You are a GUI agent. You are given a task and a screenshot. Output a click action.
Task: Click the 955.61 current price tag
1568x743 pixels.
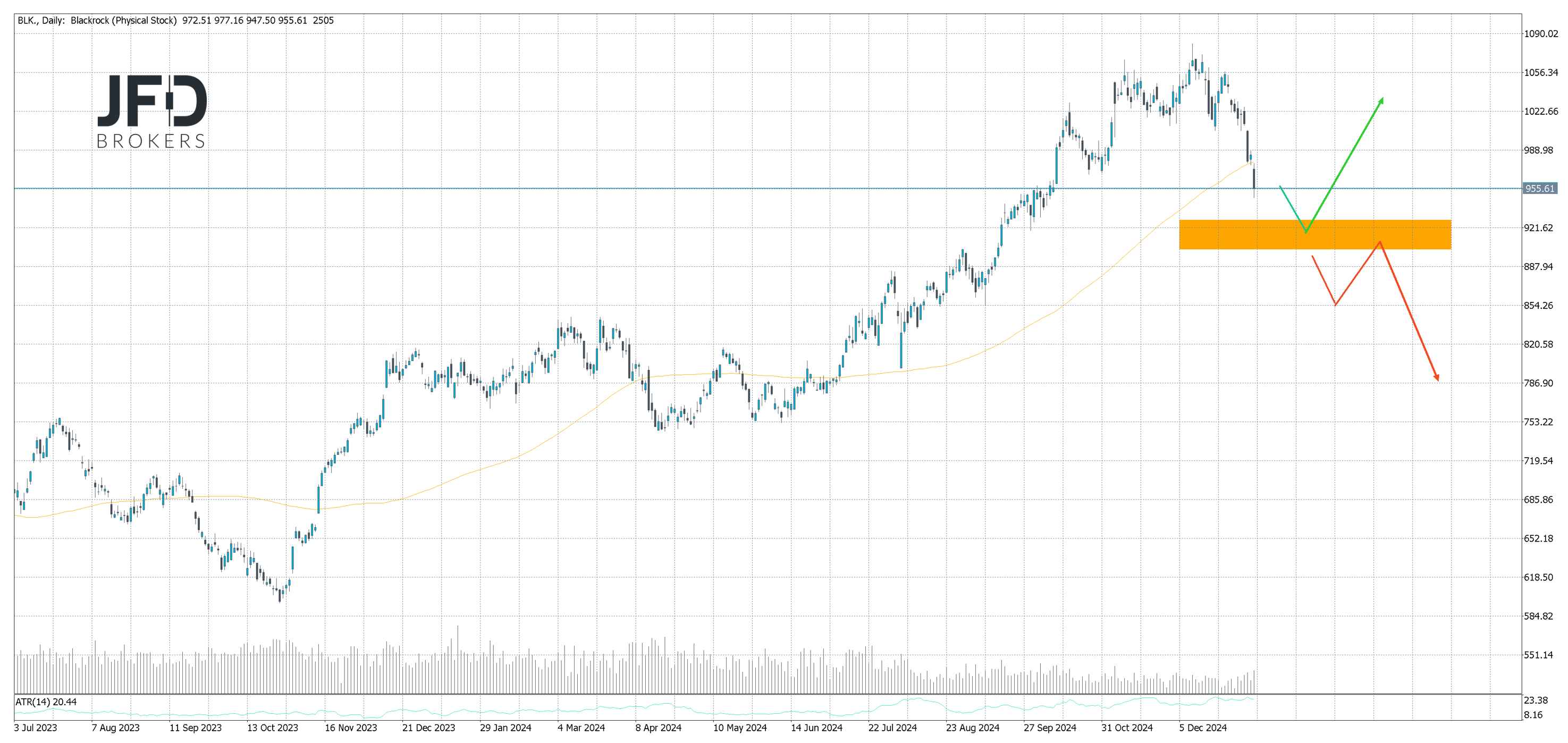click(1539, 189)
